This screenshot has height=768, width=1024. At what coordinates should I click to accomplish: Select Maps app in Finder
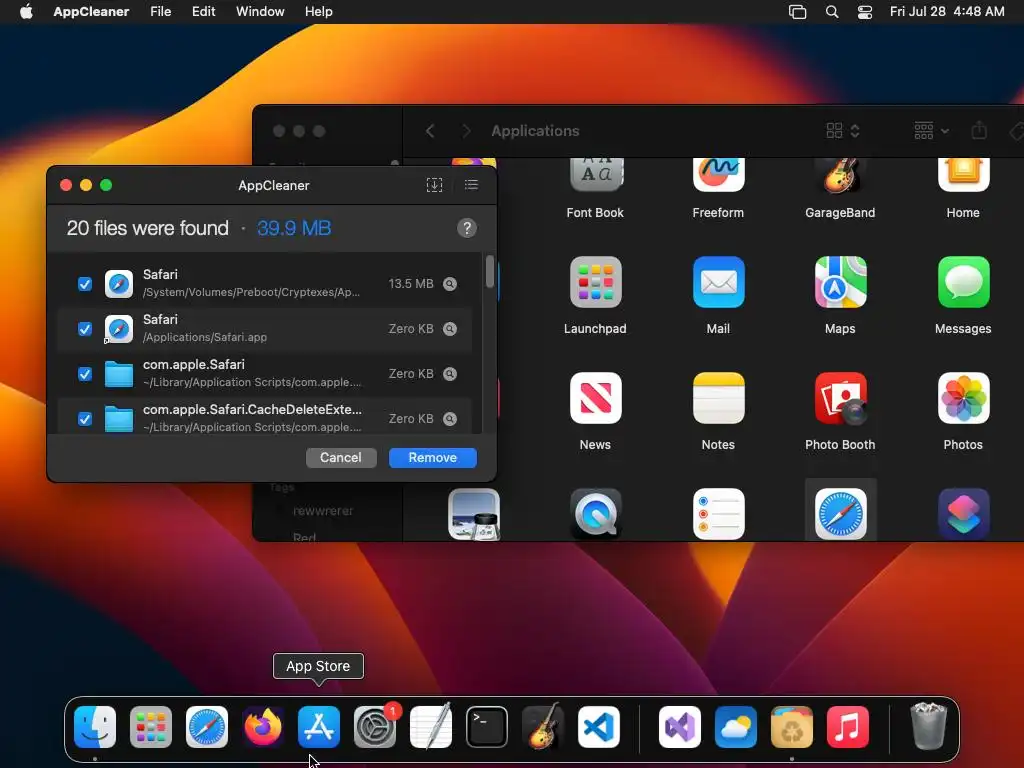840,295
